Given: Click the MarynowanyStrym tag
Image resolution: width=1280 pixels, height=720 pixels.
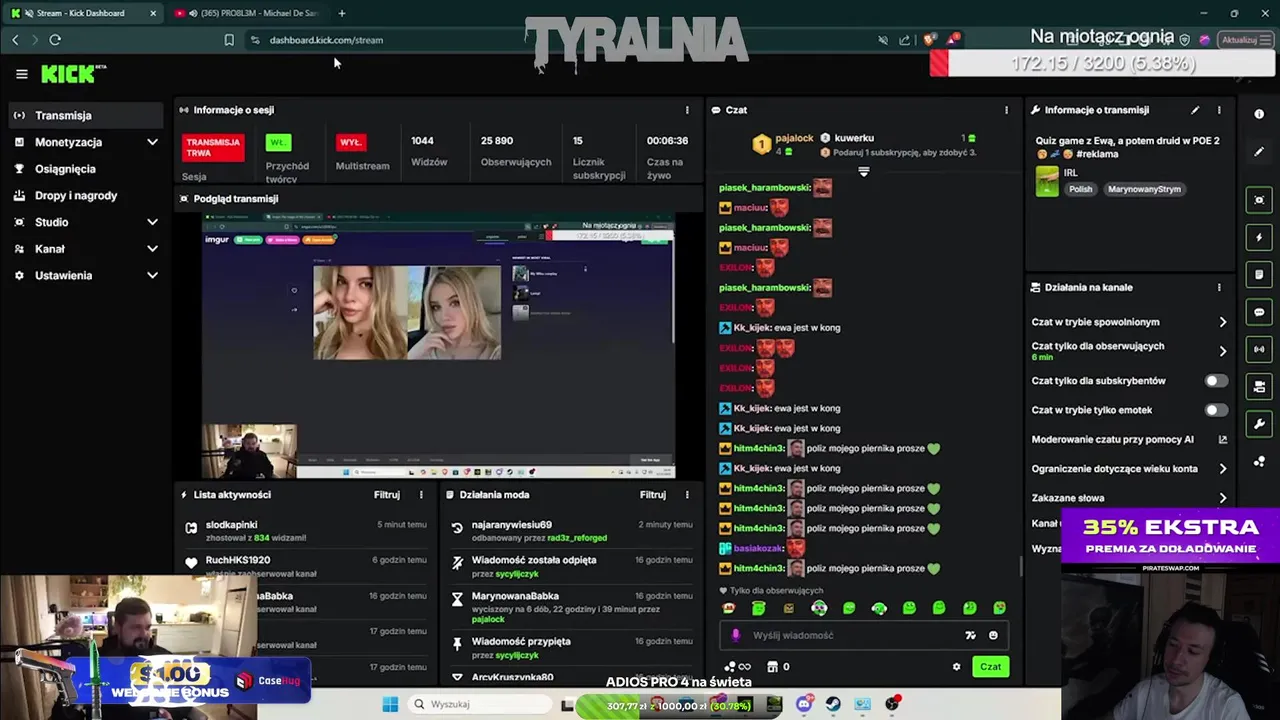Looking at the screenshot, I should pos(1144,189).
